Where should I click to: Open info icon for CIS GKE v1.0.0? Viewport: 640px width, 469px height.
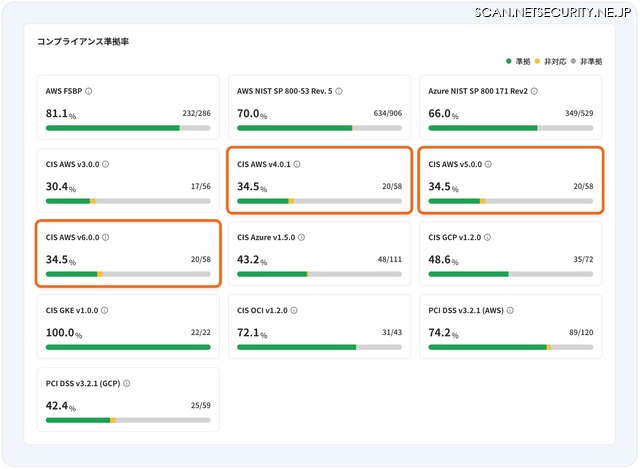point(105,311)
